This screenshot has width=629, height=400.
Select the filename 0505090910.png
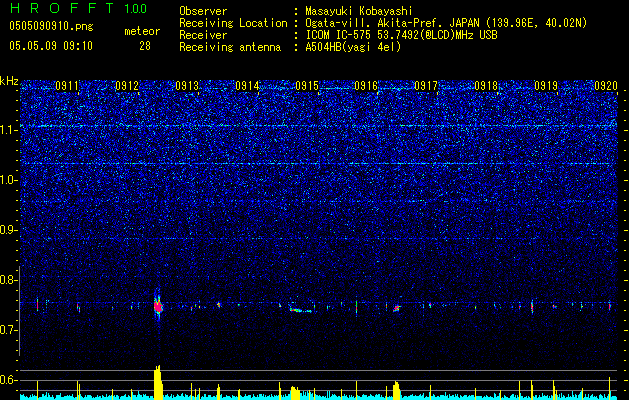tap(51, 27)
